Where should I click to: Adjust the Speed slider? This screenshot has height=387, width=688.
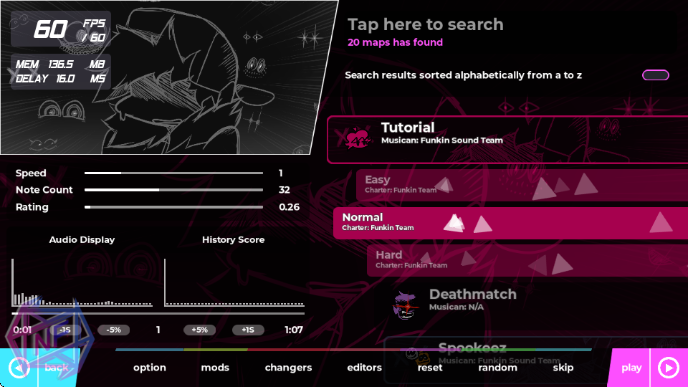click(x=174, y=173)
